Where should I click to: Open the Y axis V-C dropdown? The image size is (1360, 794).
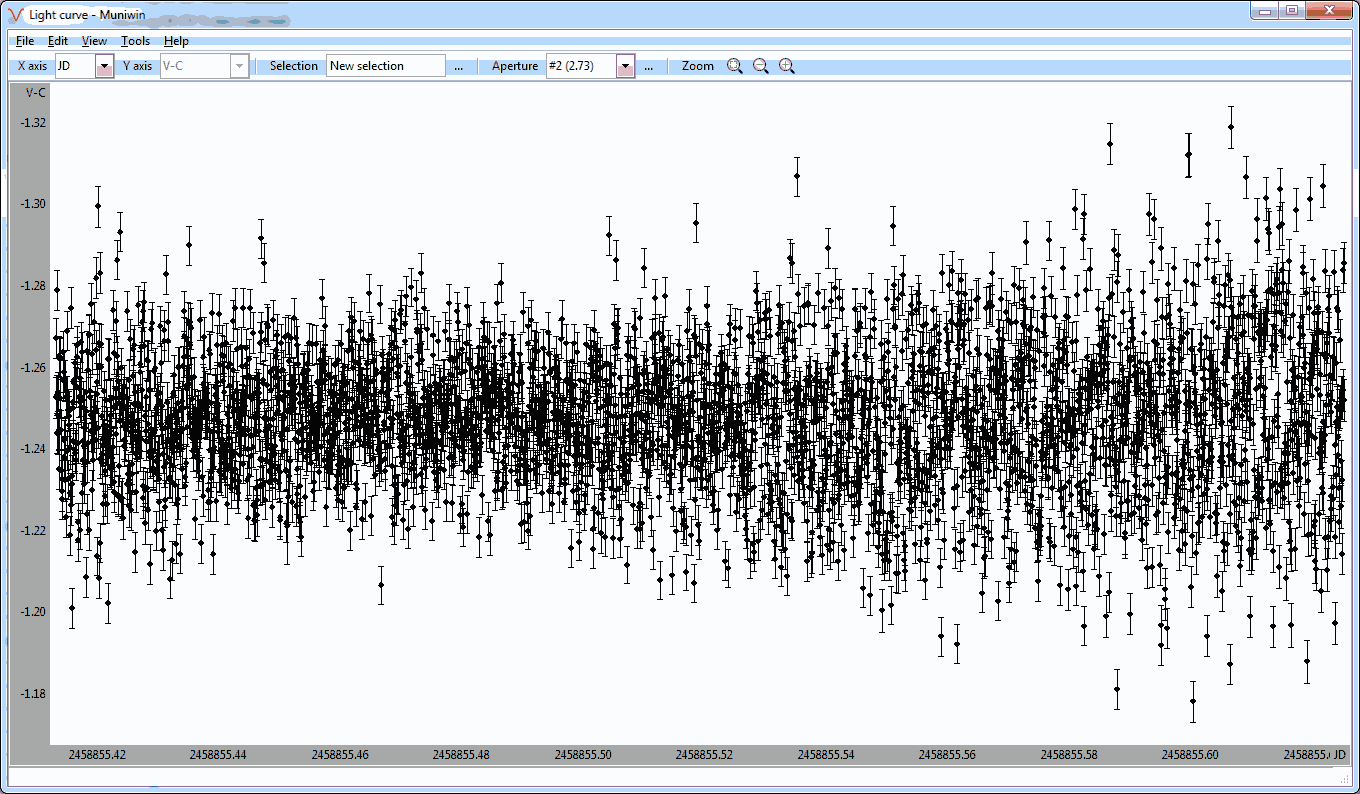[239, 66]
